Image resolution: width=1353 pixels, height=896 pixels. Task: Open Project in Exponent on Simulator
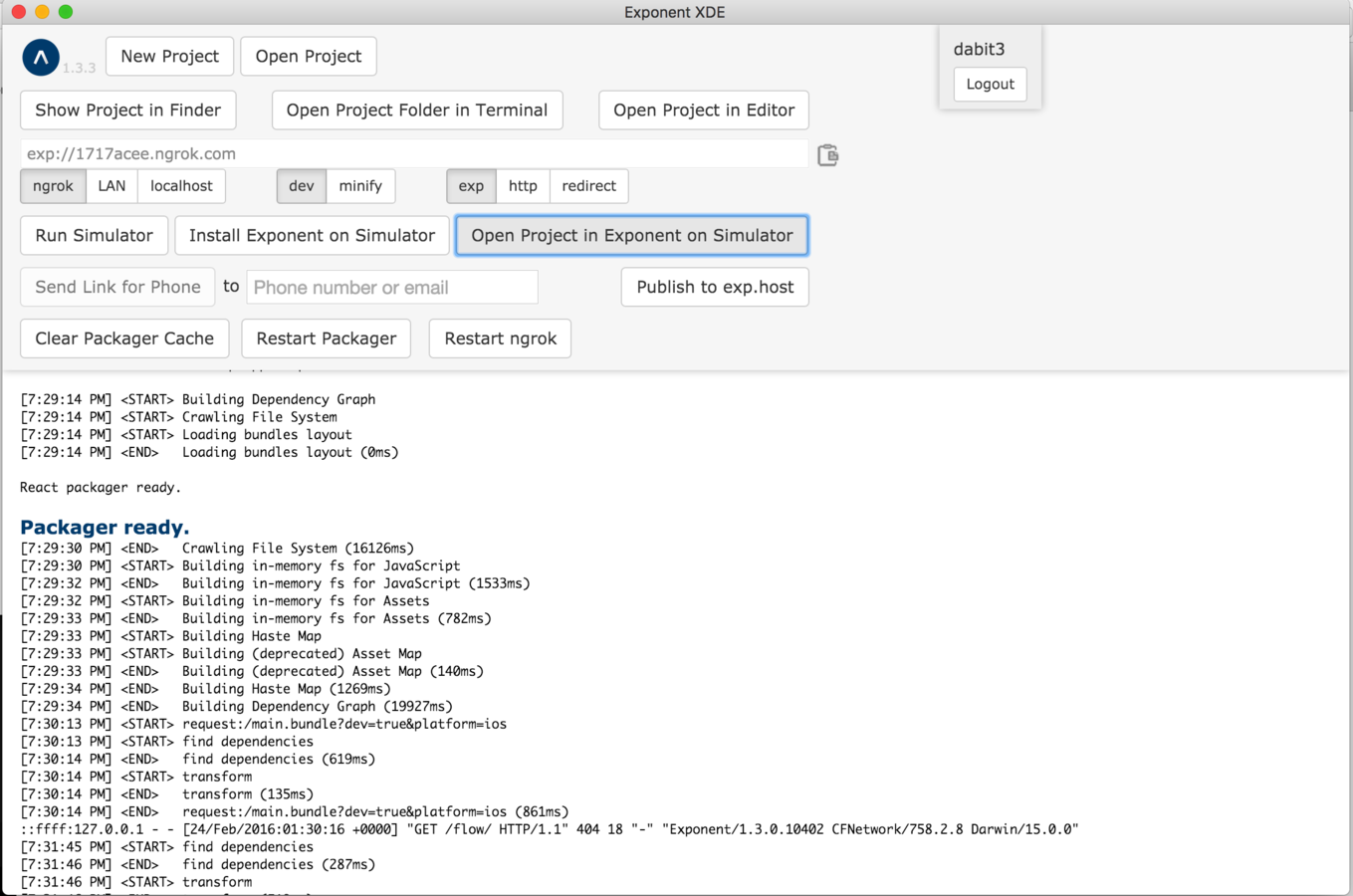[632, 235]
